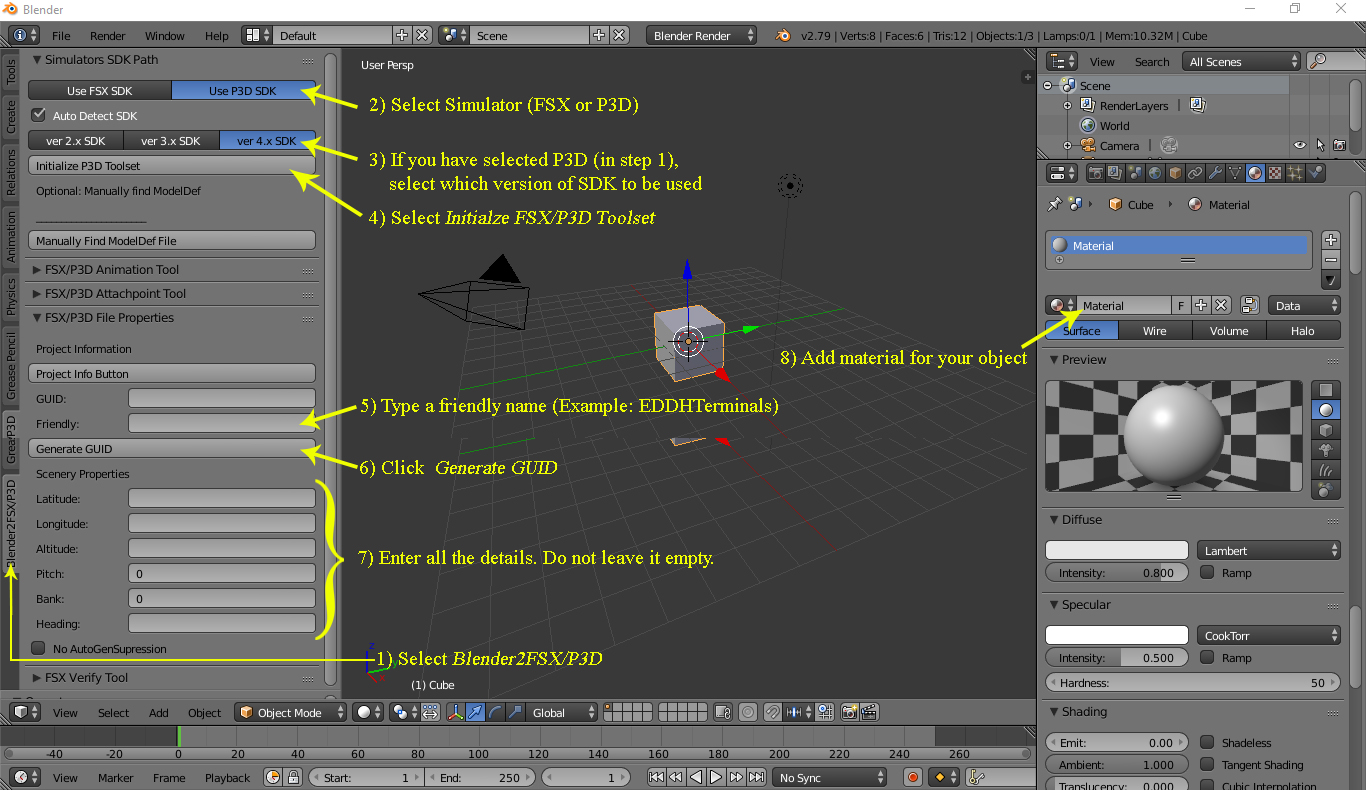Toggle Camera visibility in the Outliner
The image size is (1366, 790).
(x=1300, y=145)
